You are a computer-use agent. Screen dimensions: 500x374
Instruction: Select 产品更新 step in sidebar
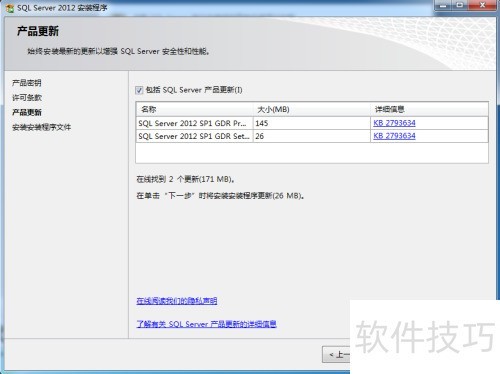pyautogui.click(x=27, y=112)
